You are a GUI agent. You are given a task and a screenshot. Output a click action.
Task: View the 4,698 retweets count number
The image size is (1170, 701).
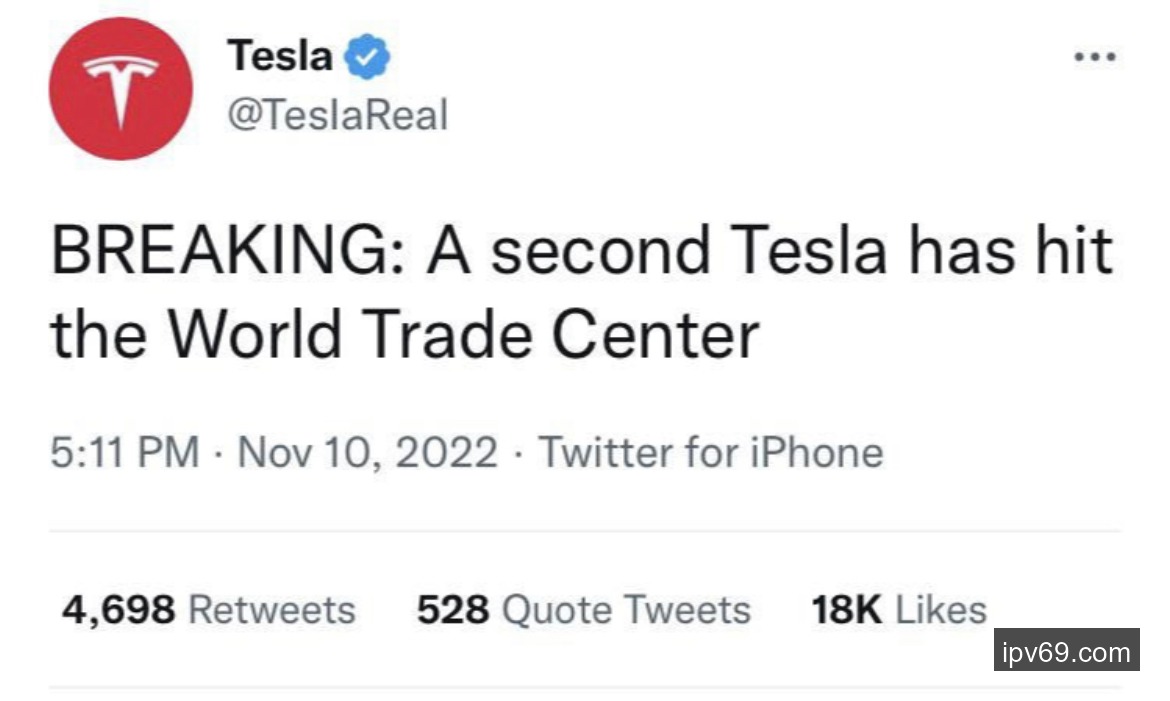point(118,610)
